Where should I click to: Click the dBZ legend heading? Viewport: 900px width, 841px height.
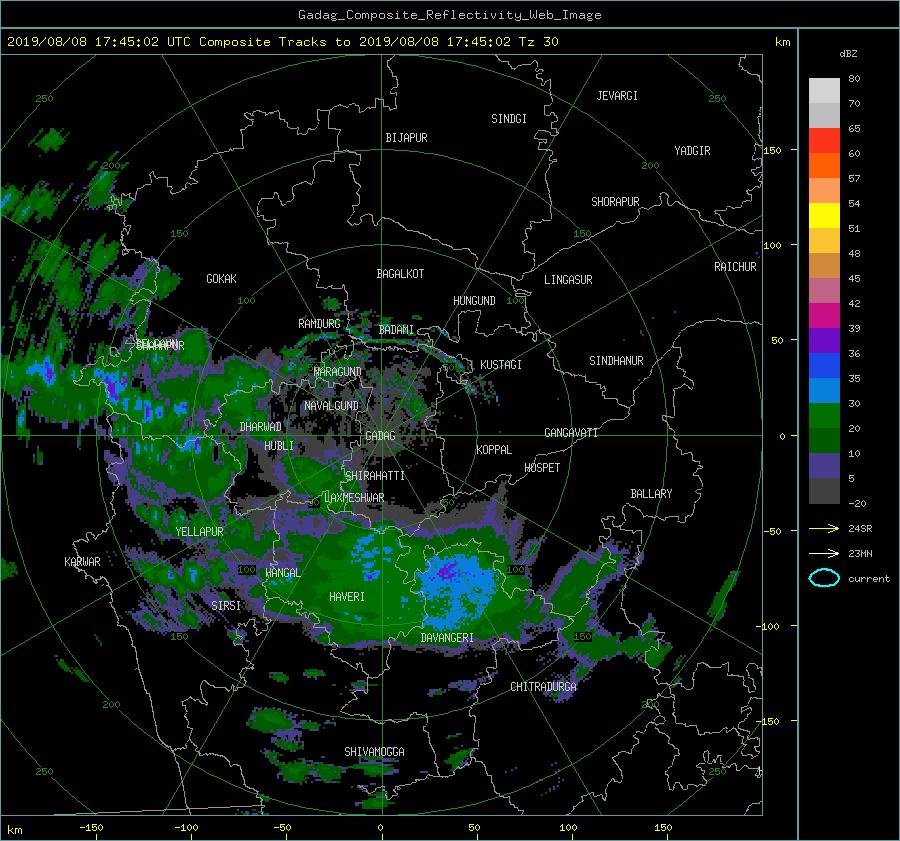(x=848, y=53)
